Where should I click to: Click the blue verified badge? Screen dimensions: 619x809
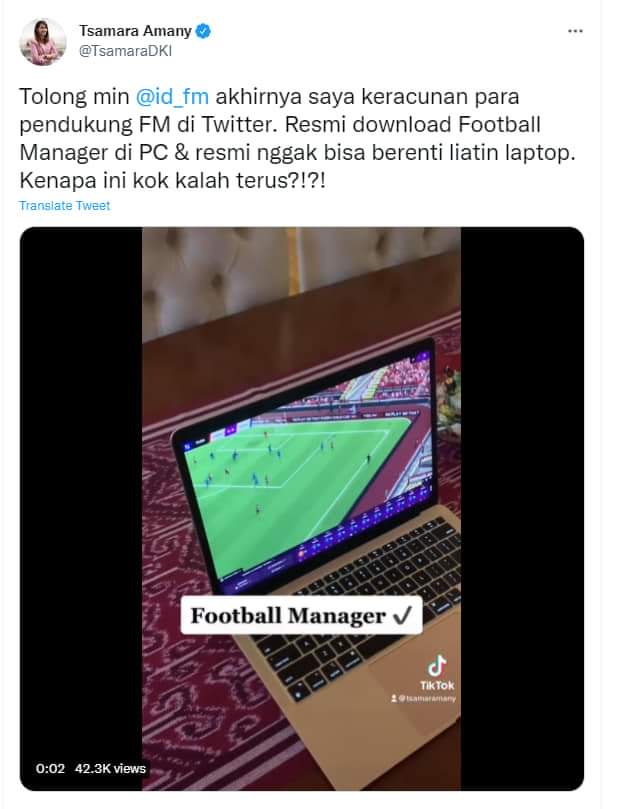203,31
